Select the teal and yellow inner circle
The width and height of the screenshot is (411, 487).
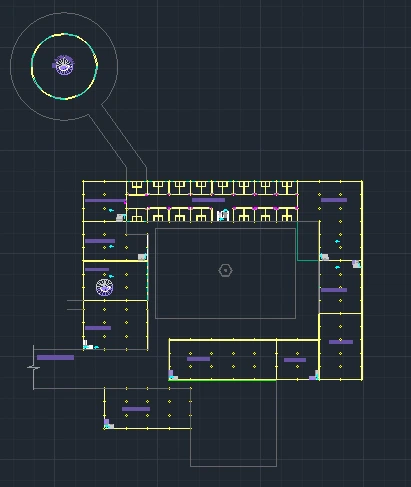pos(64,66)
